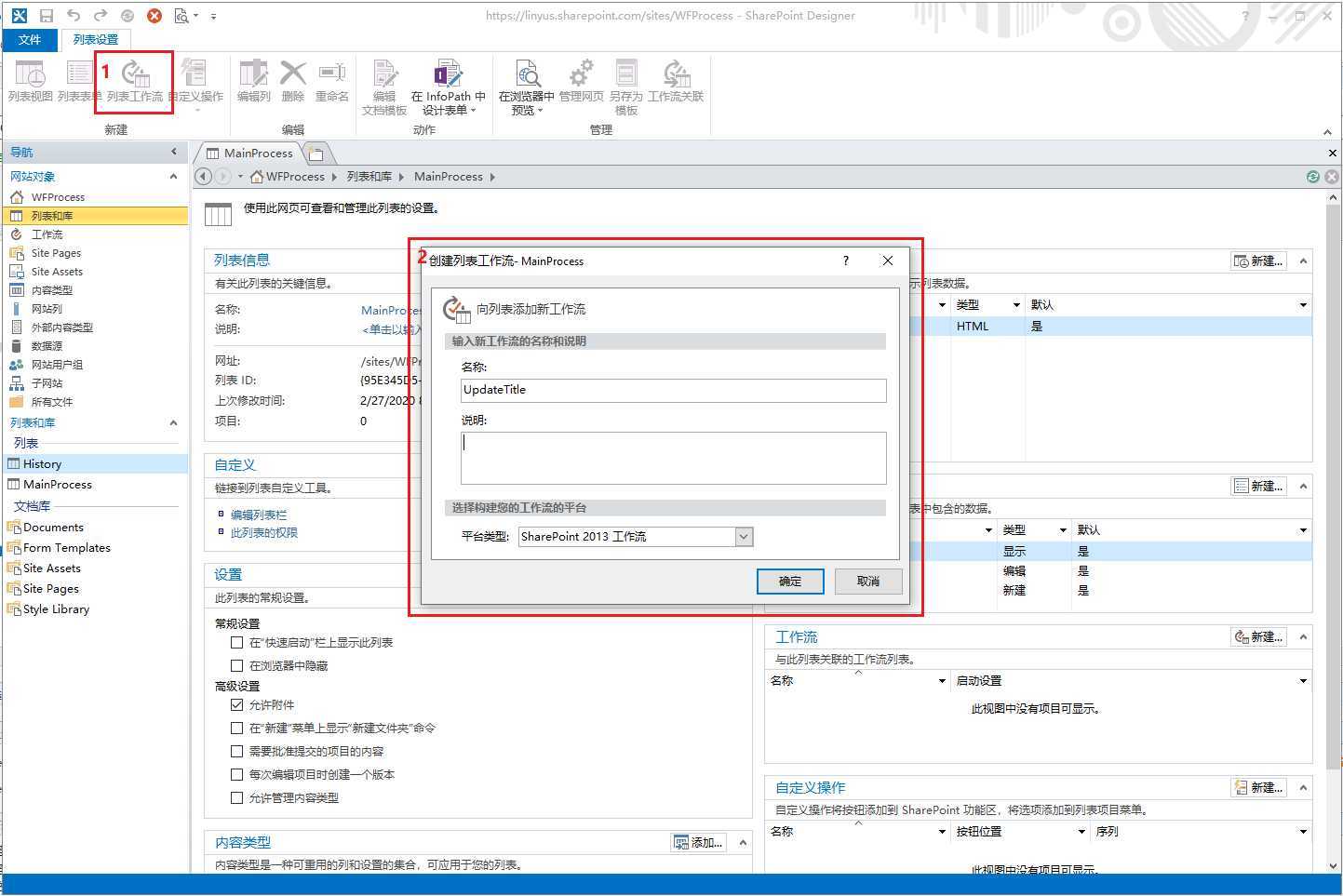This screenshot has height=896, width=1343.
Task: Open Site Pages in the navigation pane
Action: (56, 253)
